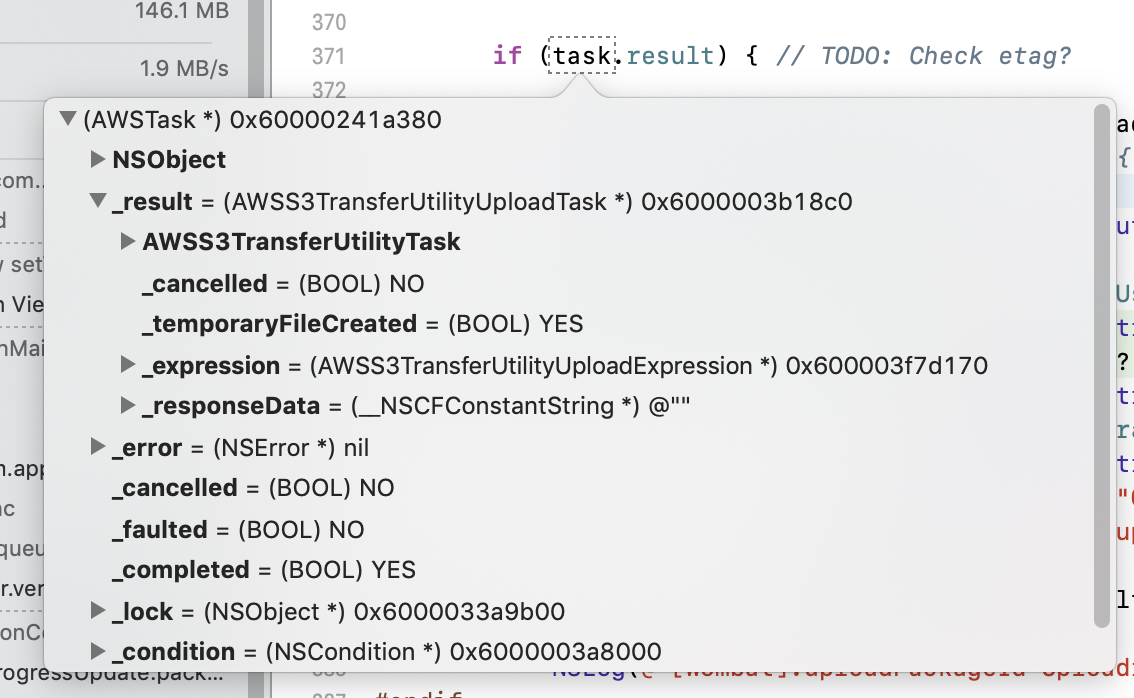The width and height of the screenshot is (1134, 698).
Task: Expand the _expression upload expression node
Action: coord(128,365)
